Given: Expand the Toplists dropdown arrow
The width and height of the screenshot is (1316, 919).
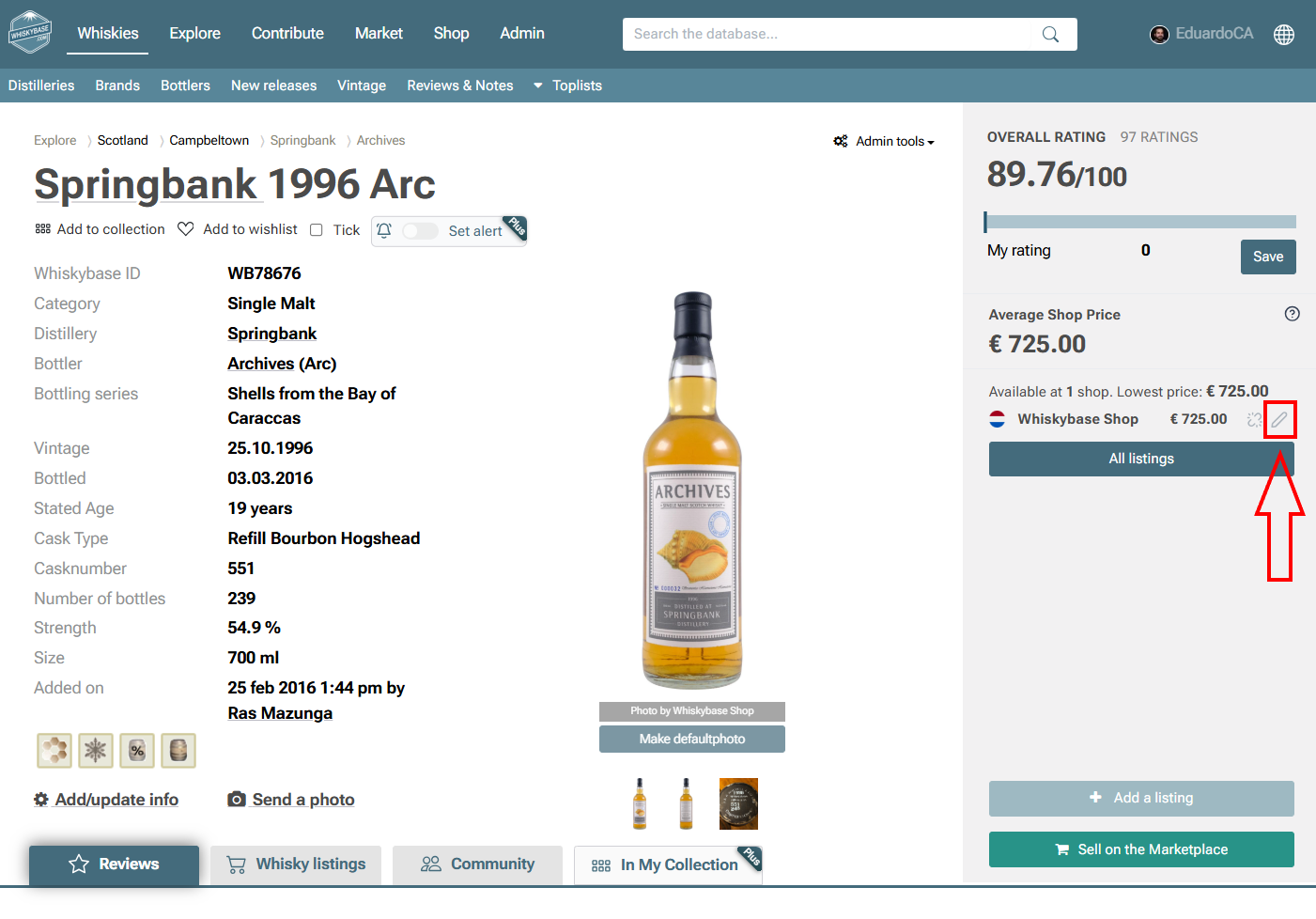Looking at the screenshot, I should click(x=538, y=86).
